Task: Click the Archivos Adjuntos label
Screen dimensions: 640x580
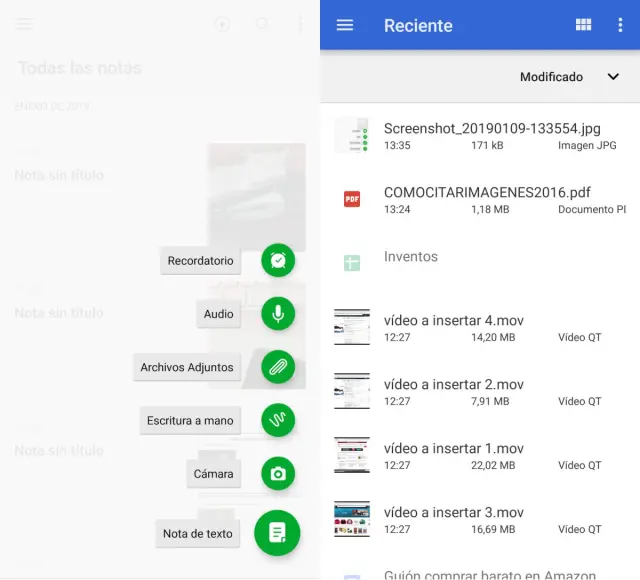Action: click(x=187, y=368)
